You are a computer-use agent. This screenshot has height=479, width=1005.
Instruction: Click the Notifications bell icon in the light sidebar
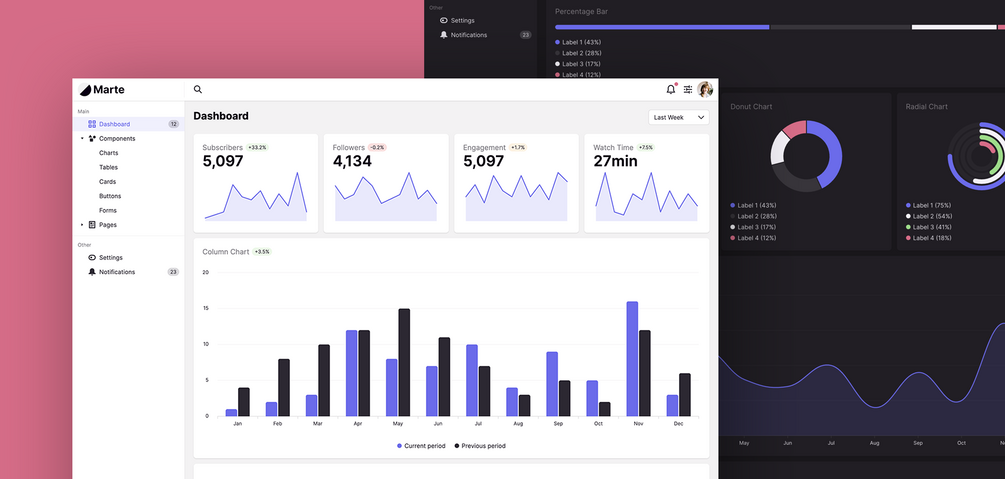[x=92, y=272]
